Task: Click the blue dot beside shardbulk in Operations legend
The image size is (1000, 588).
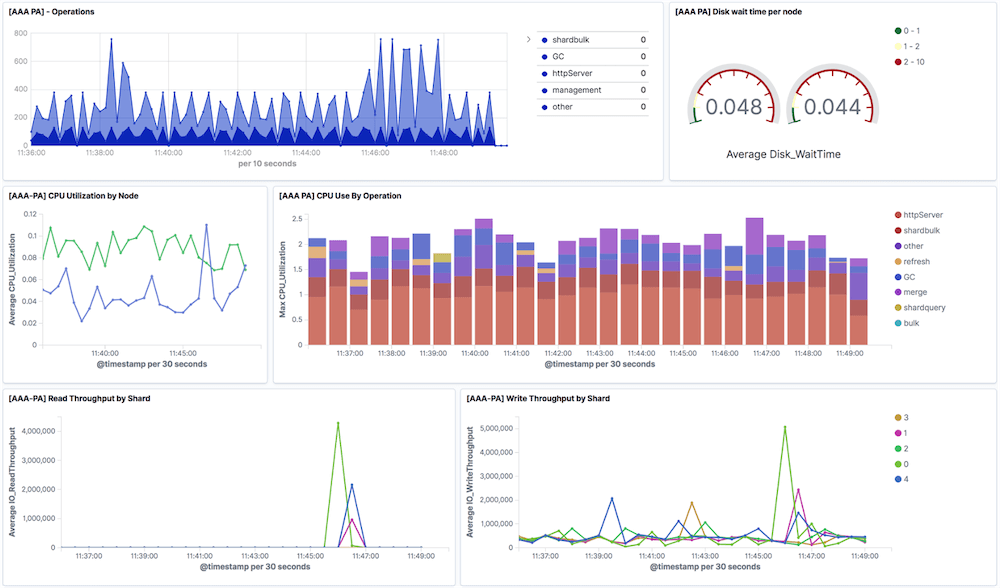Action: pyautogui.click(x=544, y=41)
